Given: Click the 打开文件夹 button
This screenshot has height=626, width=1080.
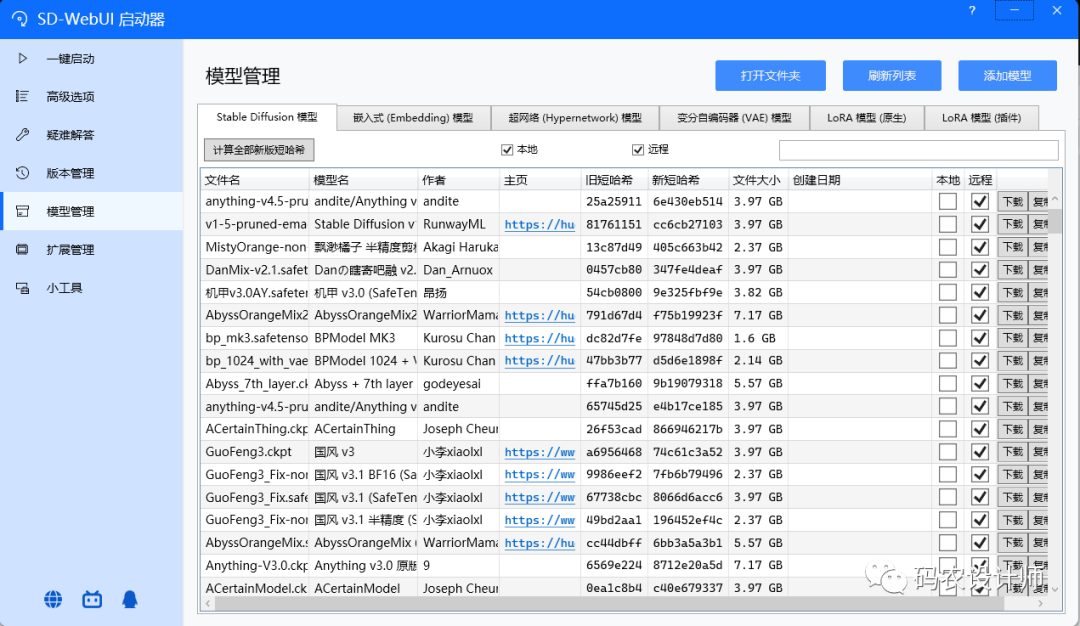Looking at the screenshot, I should pos(770,76).
